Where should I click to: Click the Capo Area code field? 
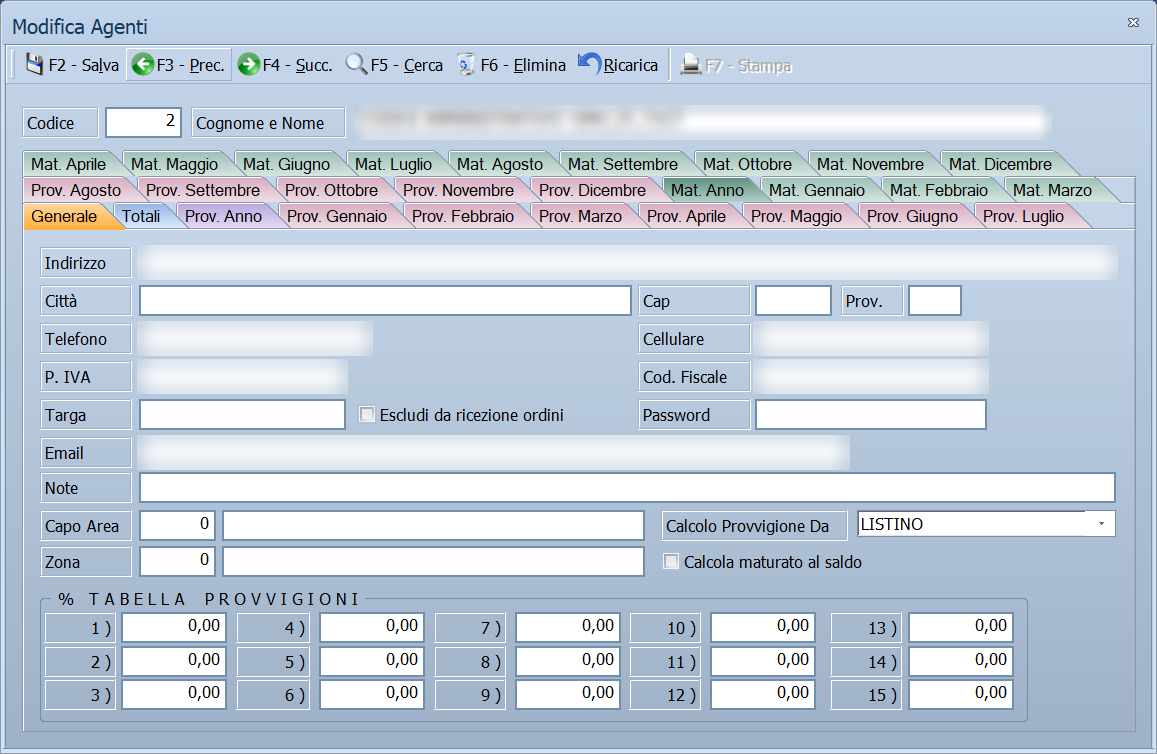tap(177, 525)
